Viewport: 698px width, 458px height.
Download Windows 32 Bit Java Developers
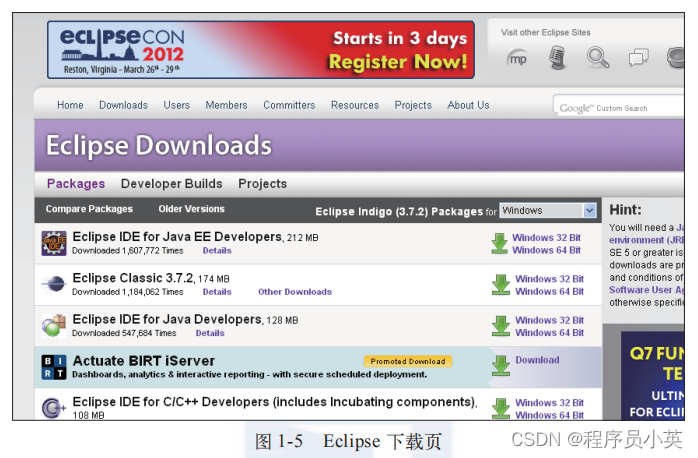(x=549, y=320)
